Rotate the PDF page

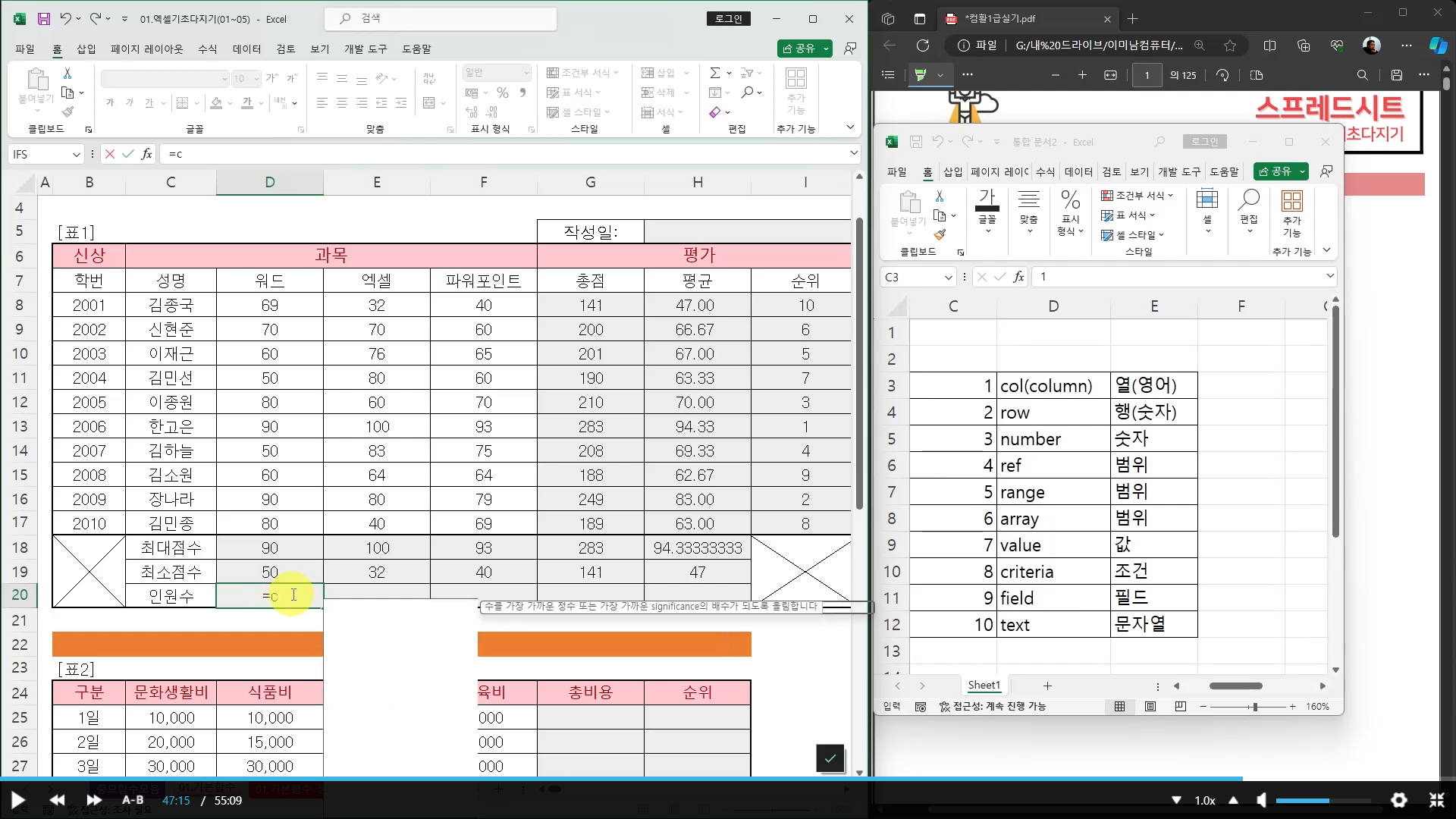[1222, 75]
